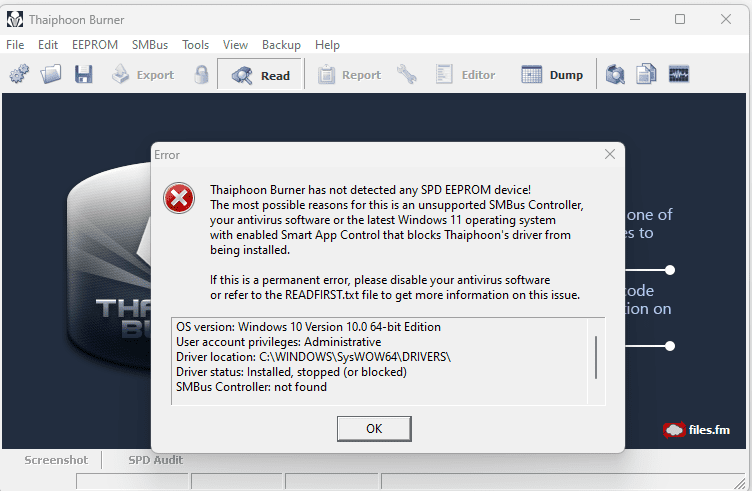Click the wrench tools icon
Image resolution: width=752 pixels, height=491 pixels.
tap(407, 74)
